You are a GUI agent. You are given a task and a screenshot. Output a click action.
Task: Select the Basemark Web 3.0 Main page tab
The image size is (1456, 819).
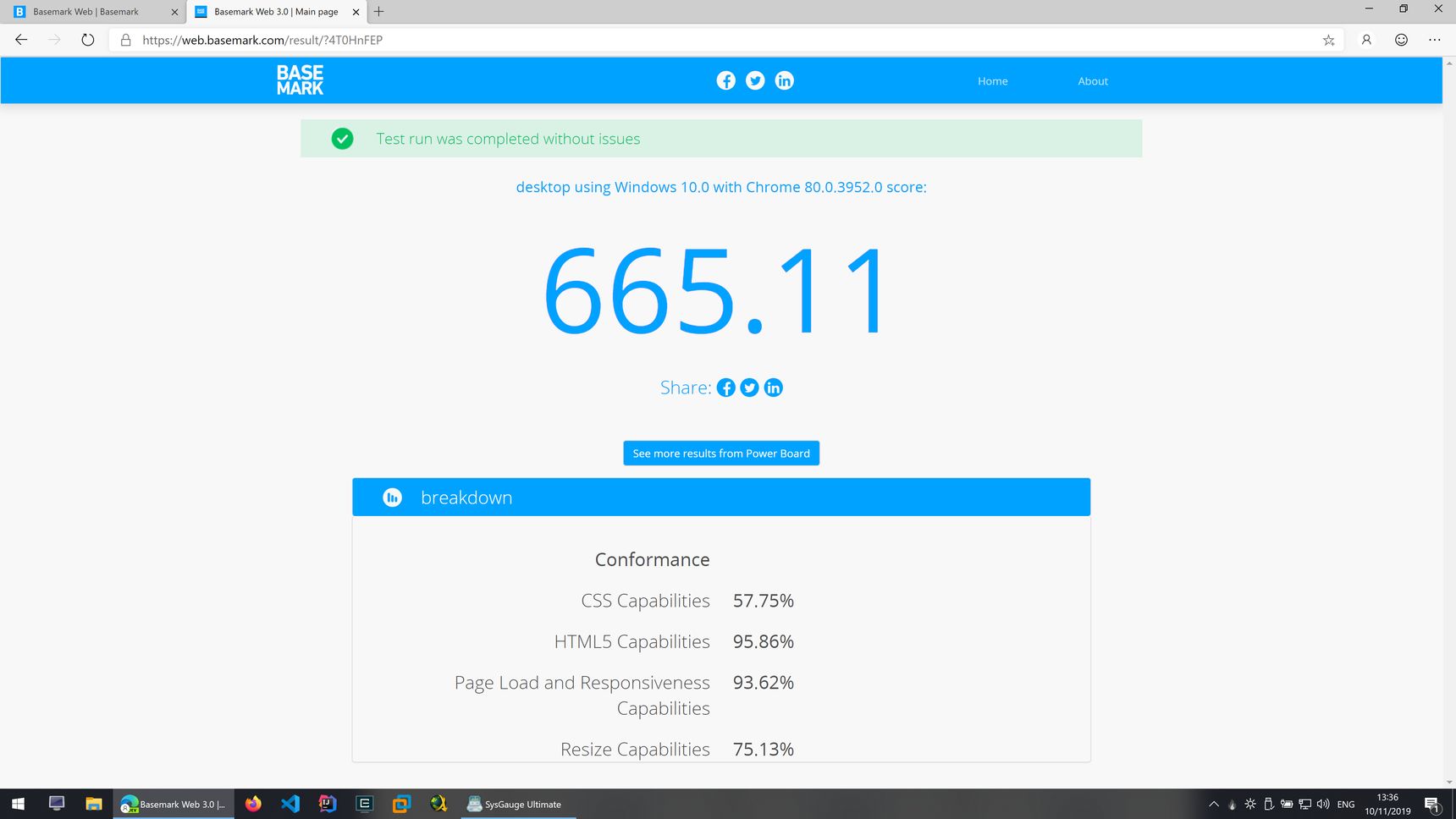pyautogui.click(x=276, y=12)
